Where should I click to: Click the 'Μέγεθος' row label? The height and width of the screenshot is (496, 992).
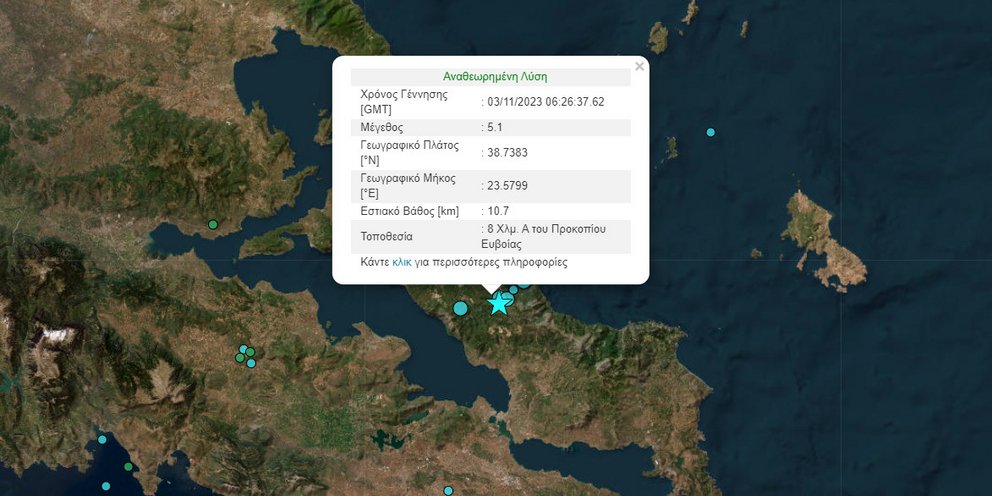point(382,128)
